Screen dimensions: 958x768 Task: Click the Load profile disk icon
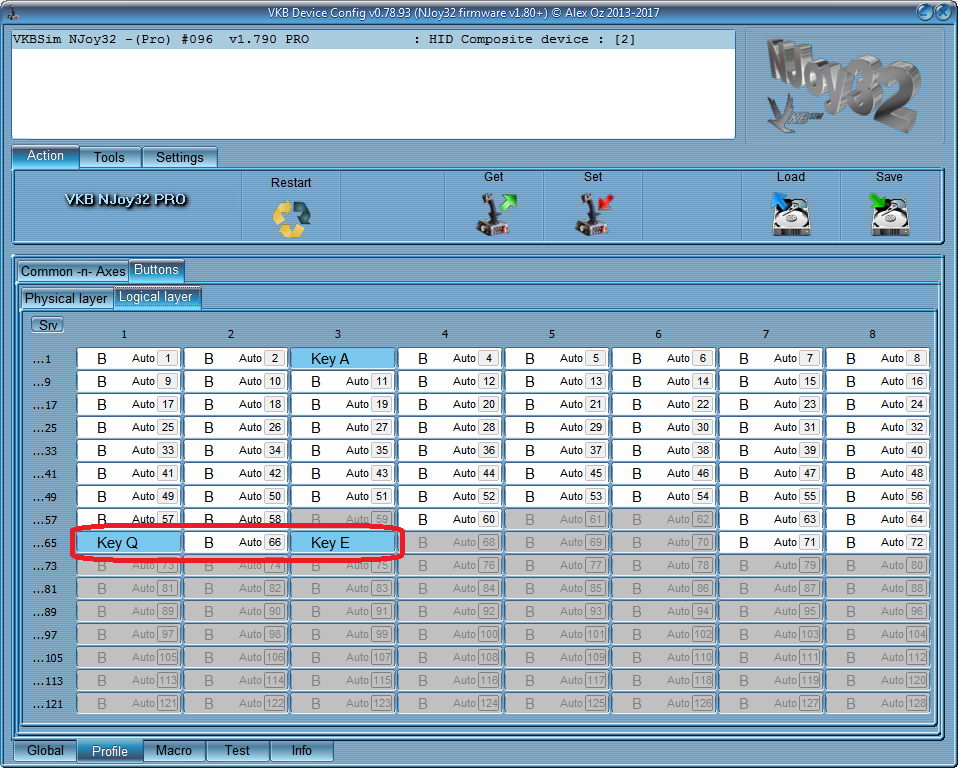[x=790, y=214]
